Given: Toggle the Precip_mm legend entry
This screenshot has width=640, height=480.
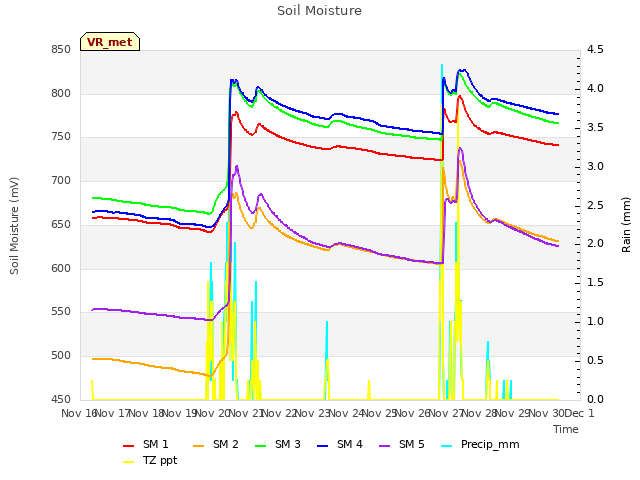Looking at the screenshot, I should click(480, 444).
